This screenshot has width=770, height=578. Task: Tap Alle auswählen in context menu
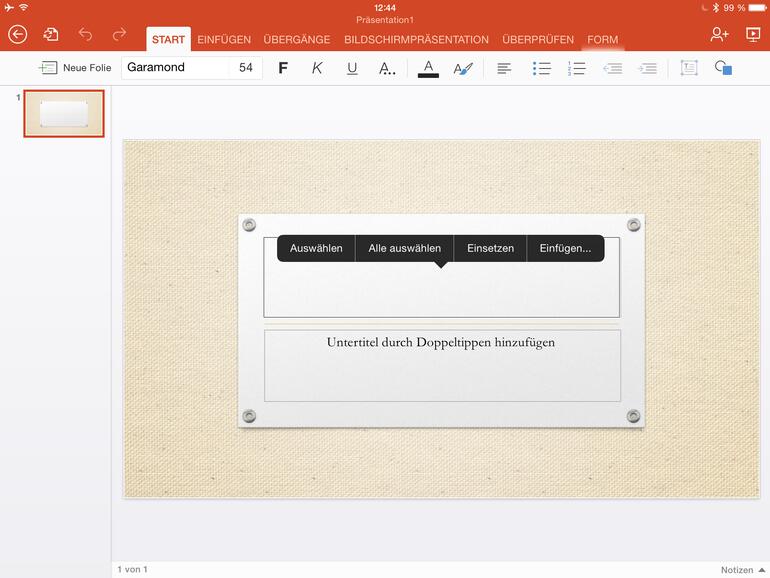(x=404, y=248)
